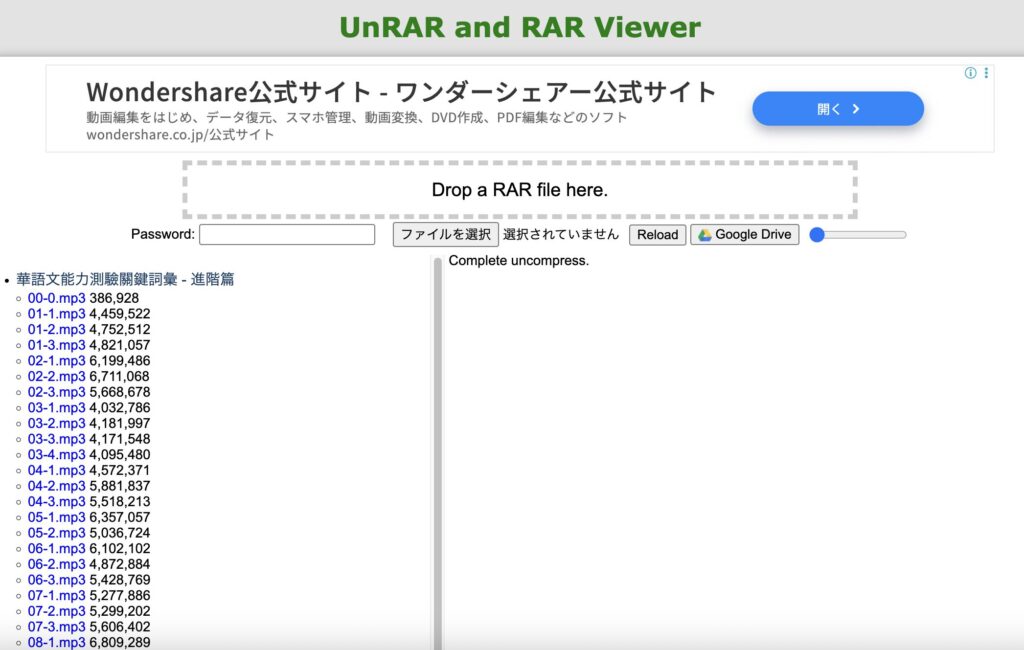Click the Password input field
Viewport: 1024px width, 650px height.
click(287, 235)
